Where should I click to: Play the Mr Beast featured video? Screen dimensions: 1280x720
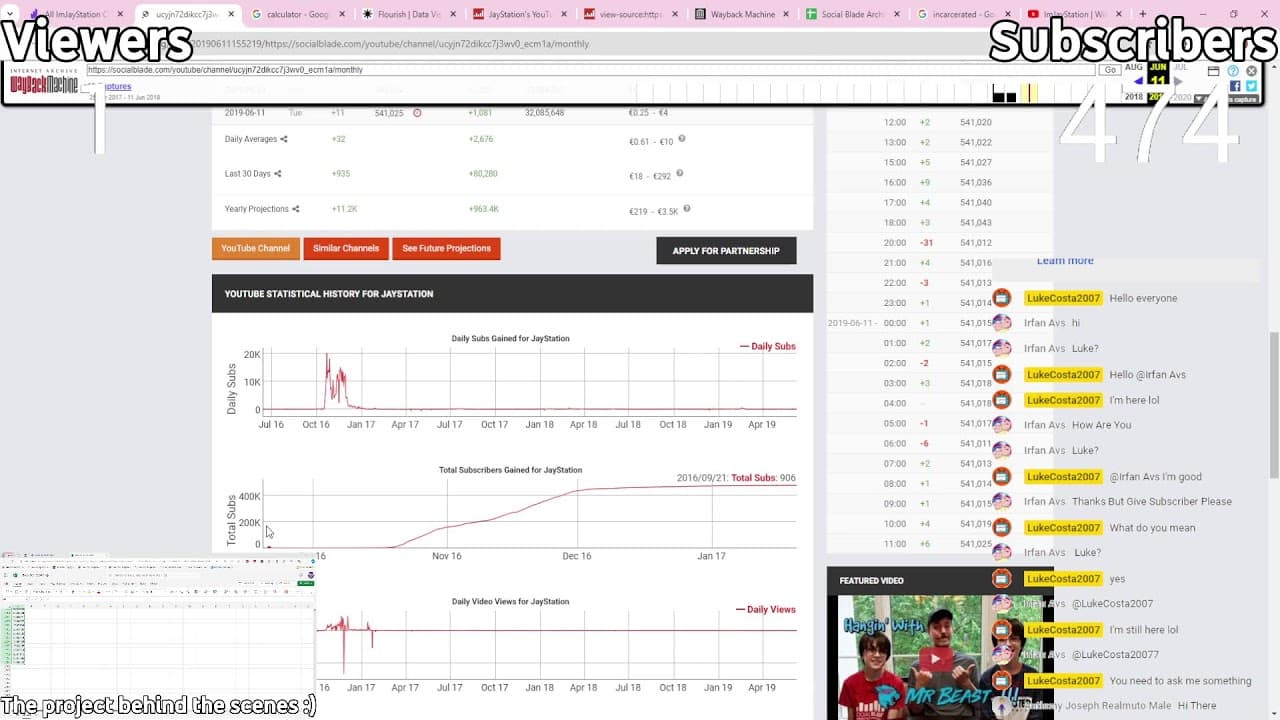click(936, 657)
